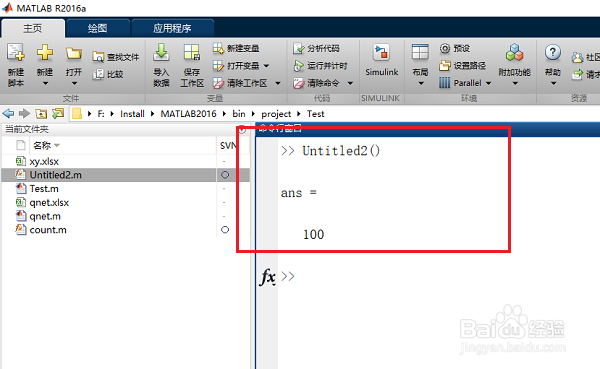Click the 'Untitled2()' command text
This screenshot has width=600, height=369.
[341, 151]
